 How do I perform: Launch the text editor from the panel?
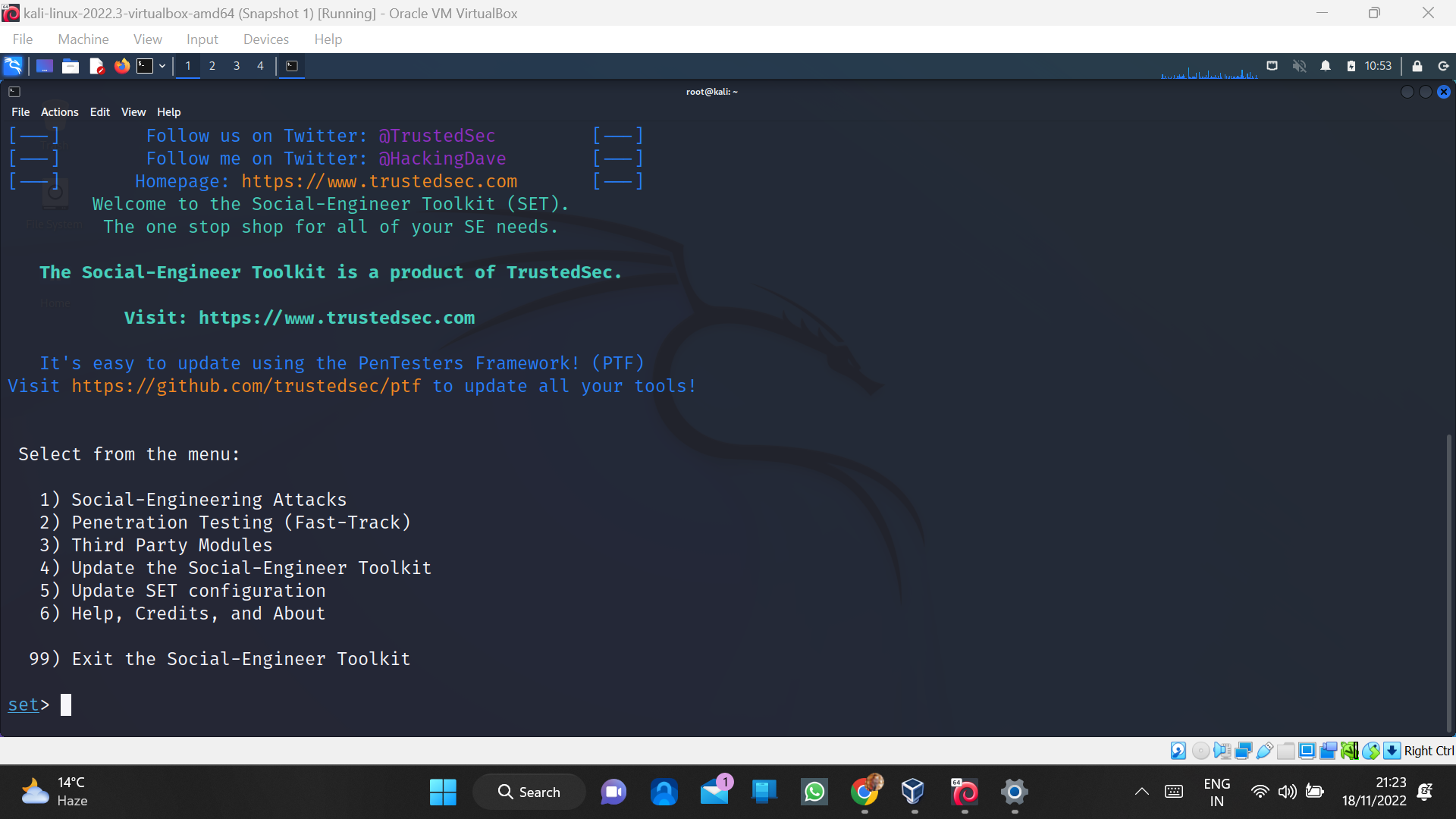tap(97, 66)
